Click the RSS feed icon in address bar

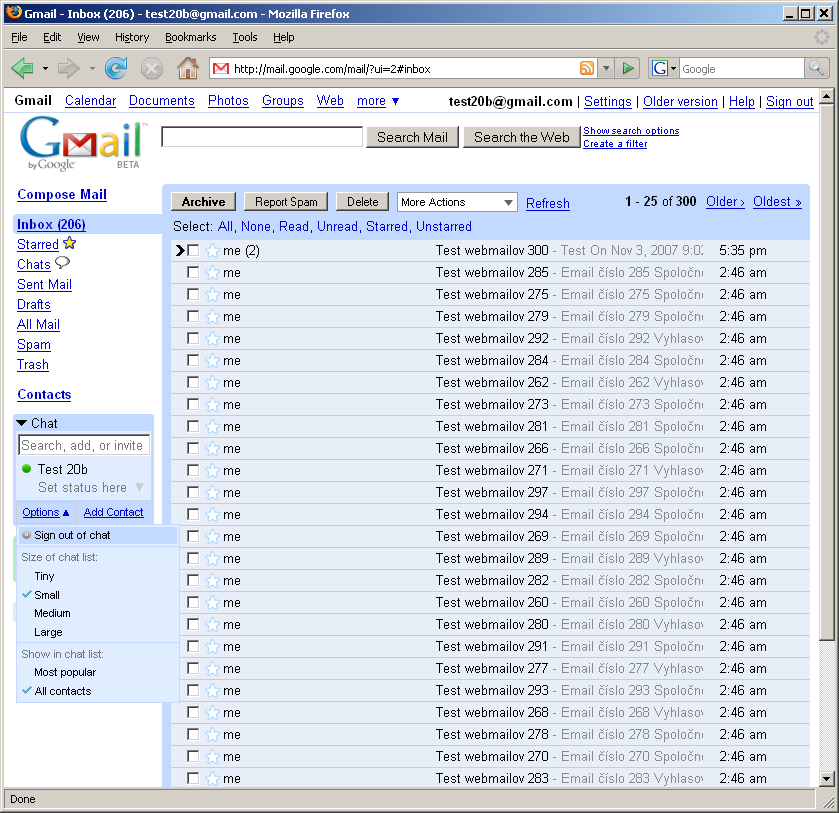point(587,68)
